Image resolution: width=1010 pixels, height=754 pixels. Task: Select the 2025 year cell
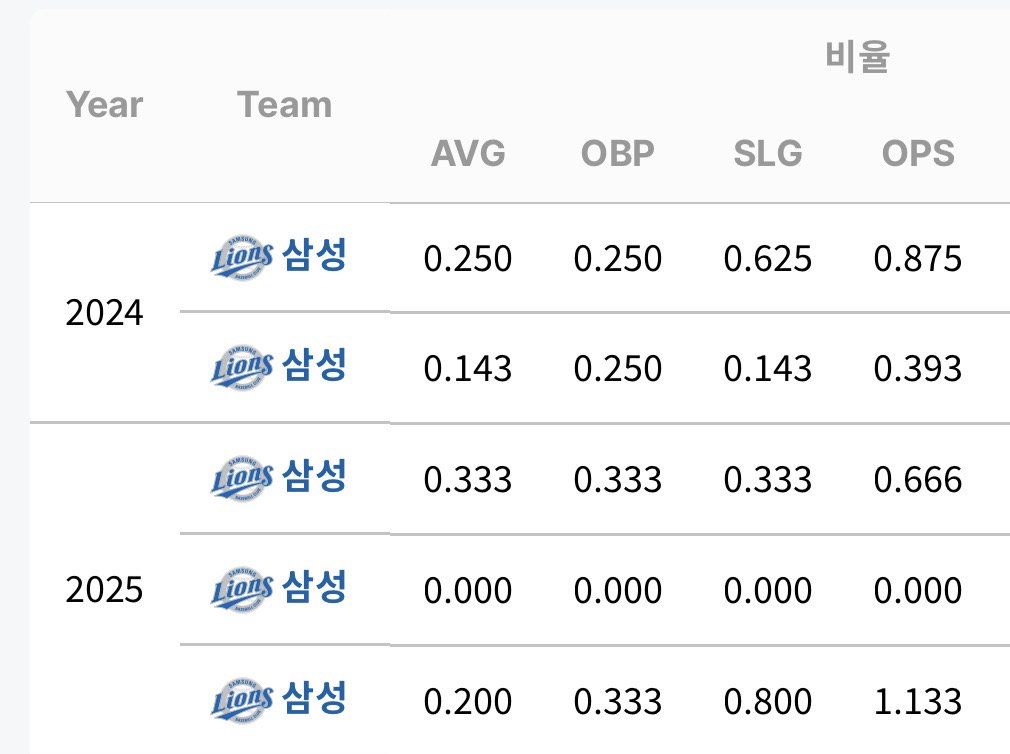(104, 590)
